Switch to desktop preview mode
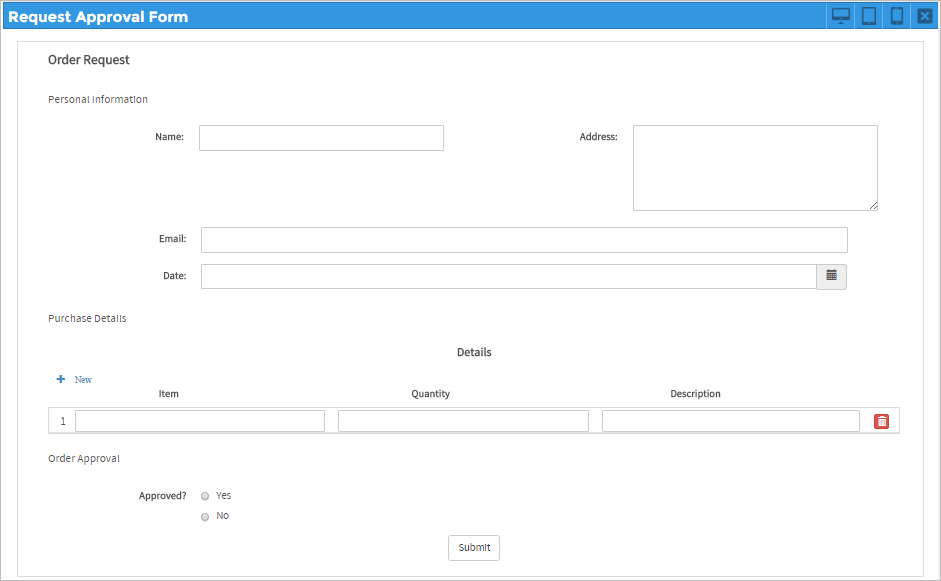This screenshot has width=941, height=581. tap(841, 16)
